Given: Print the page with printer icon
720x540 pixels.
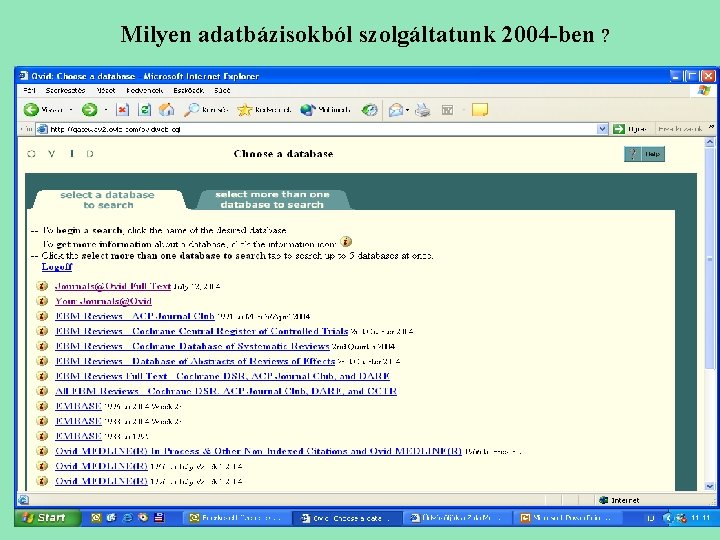Looking at the screenshot, I should point(422,110).
